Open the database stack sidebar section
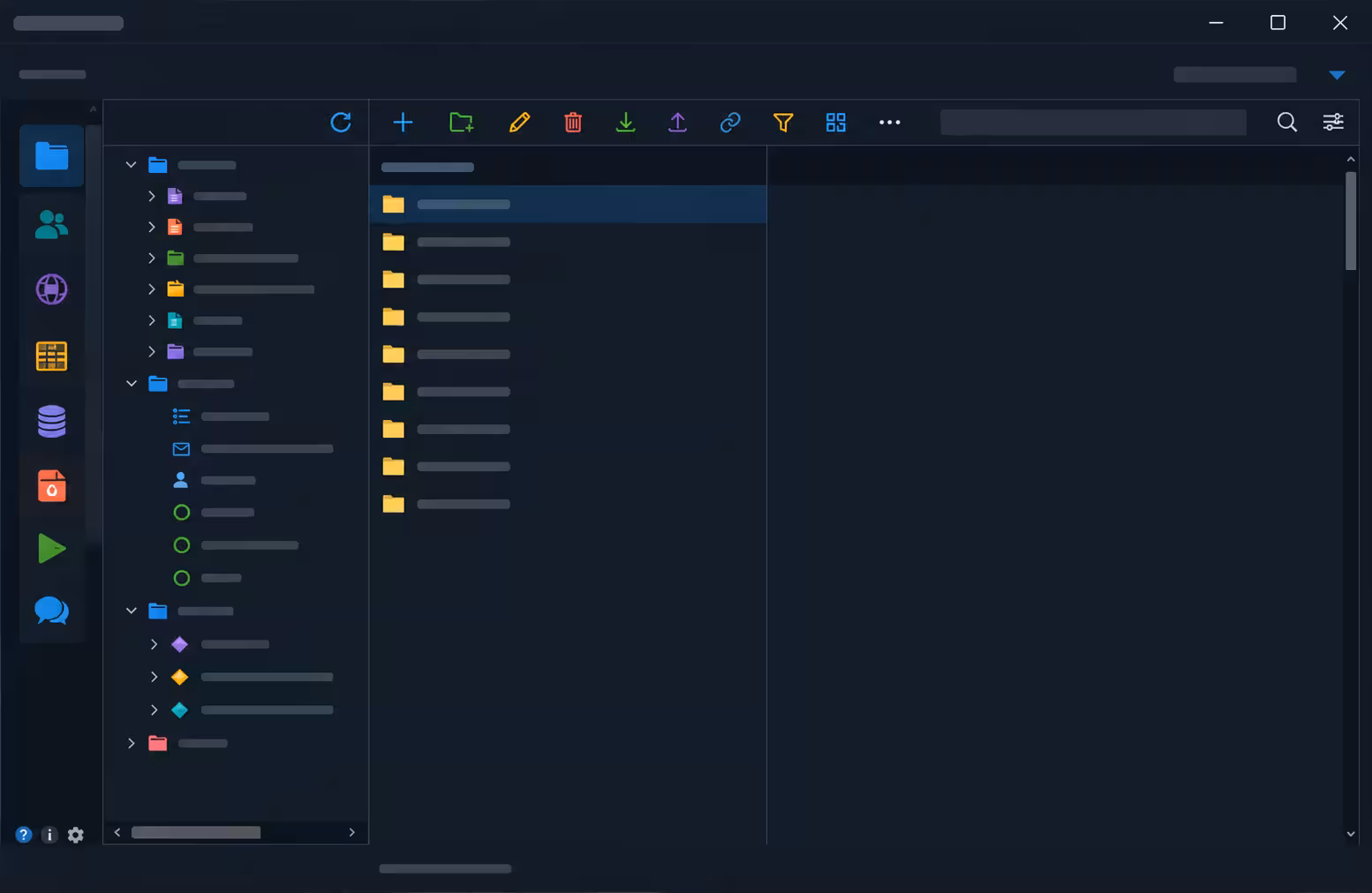Screen dimensions: 1372x893 [x=51, y=421]
